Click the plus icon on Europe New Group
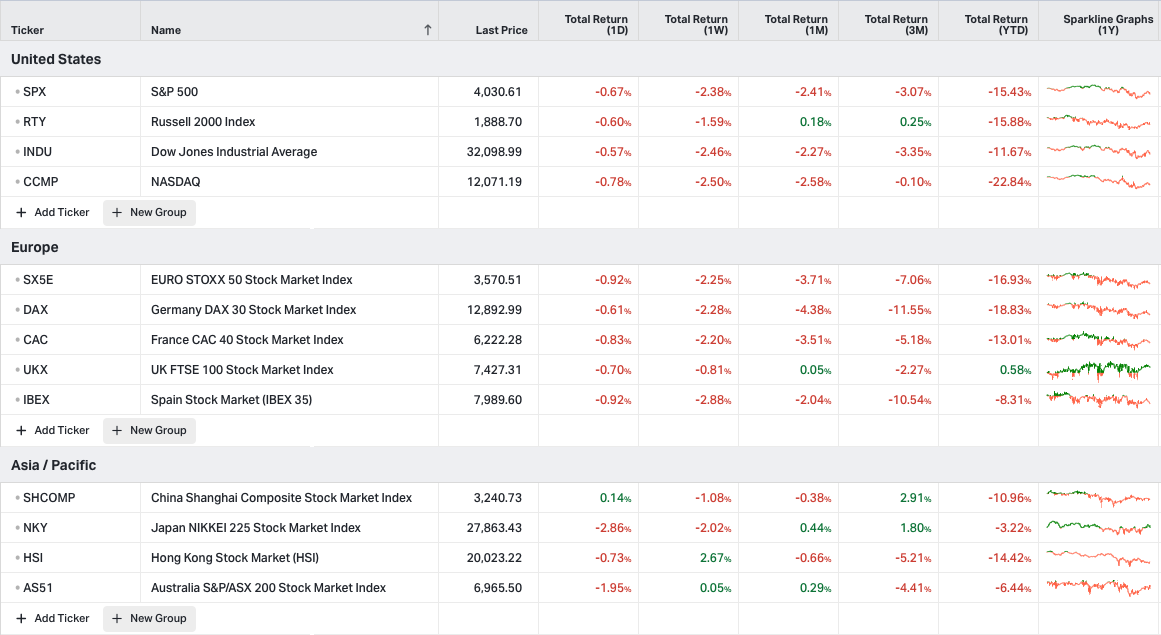 (117, 430)
